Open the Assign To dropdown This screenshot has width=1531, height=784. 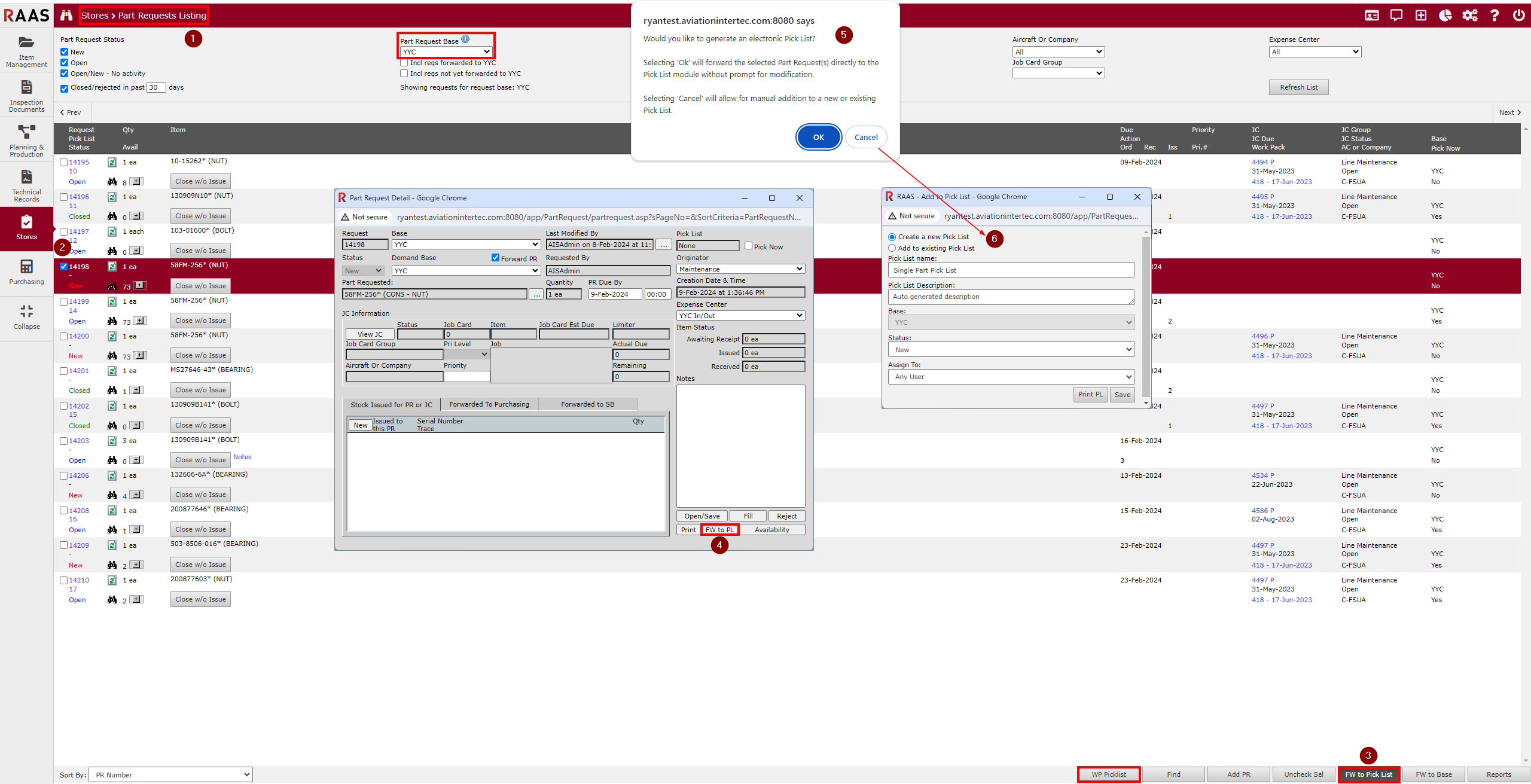[x=1011, y=377]
